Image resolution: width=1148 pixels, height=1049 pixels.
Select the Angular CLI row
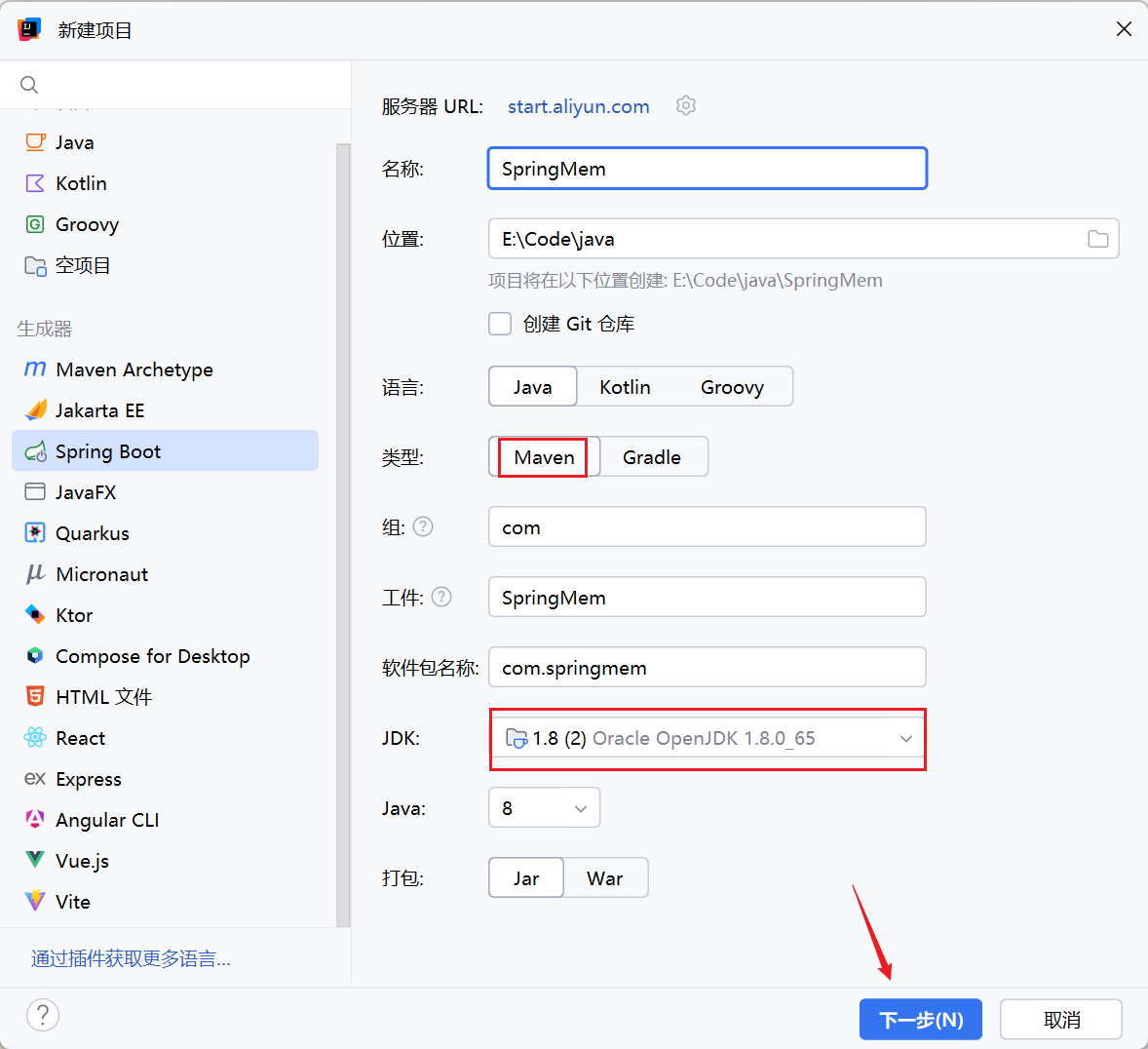coord(166,820)
